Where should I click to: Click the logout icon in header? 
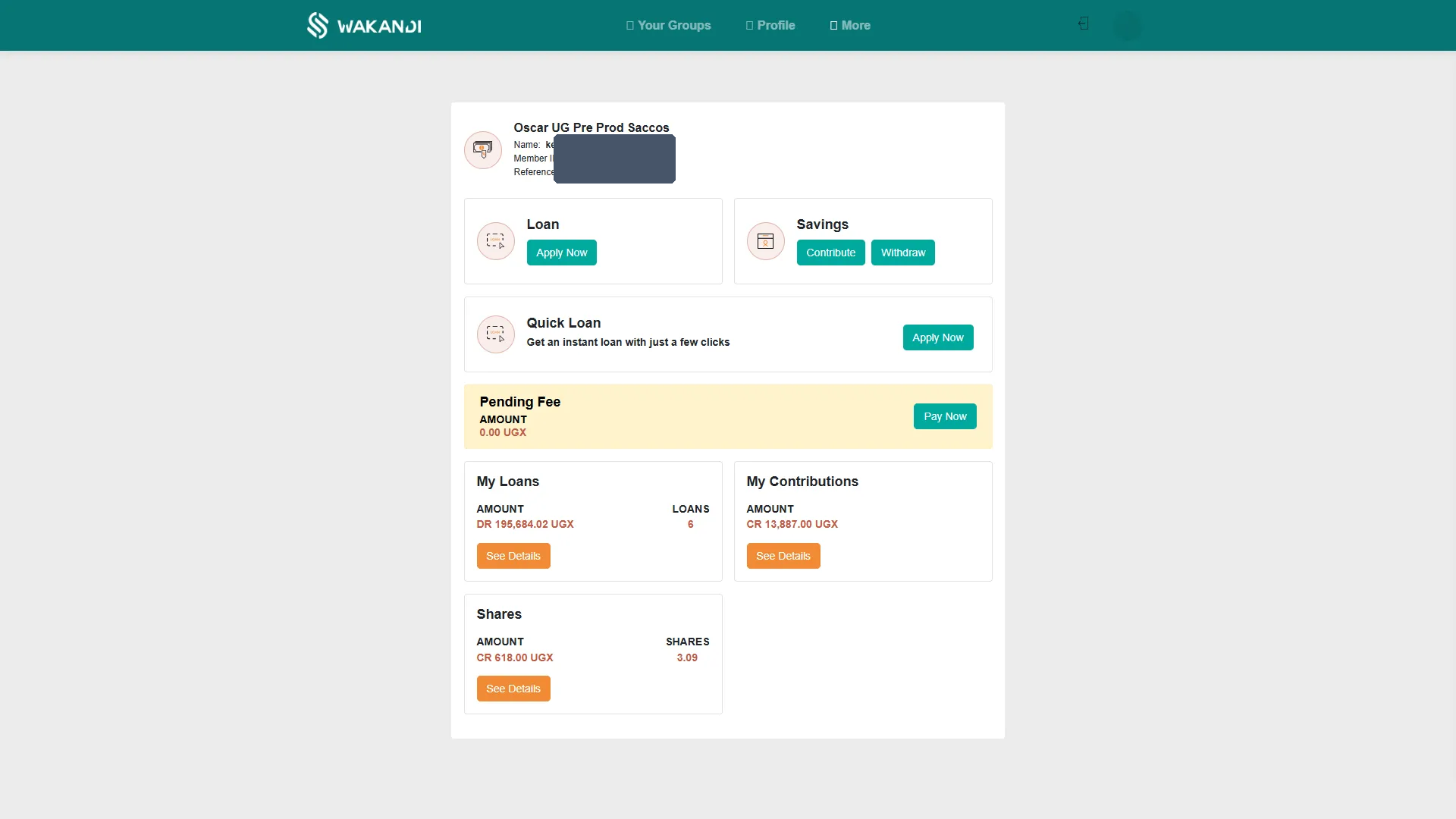[x=1084, y=24]
